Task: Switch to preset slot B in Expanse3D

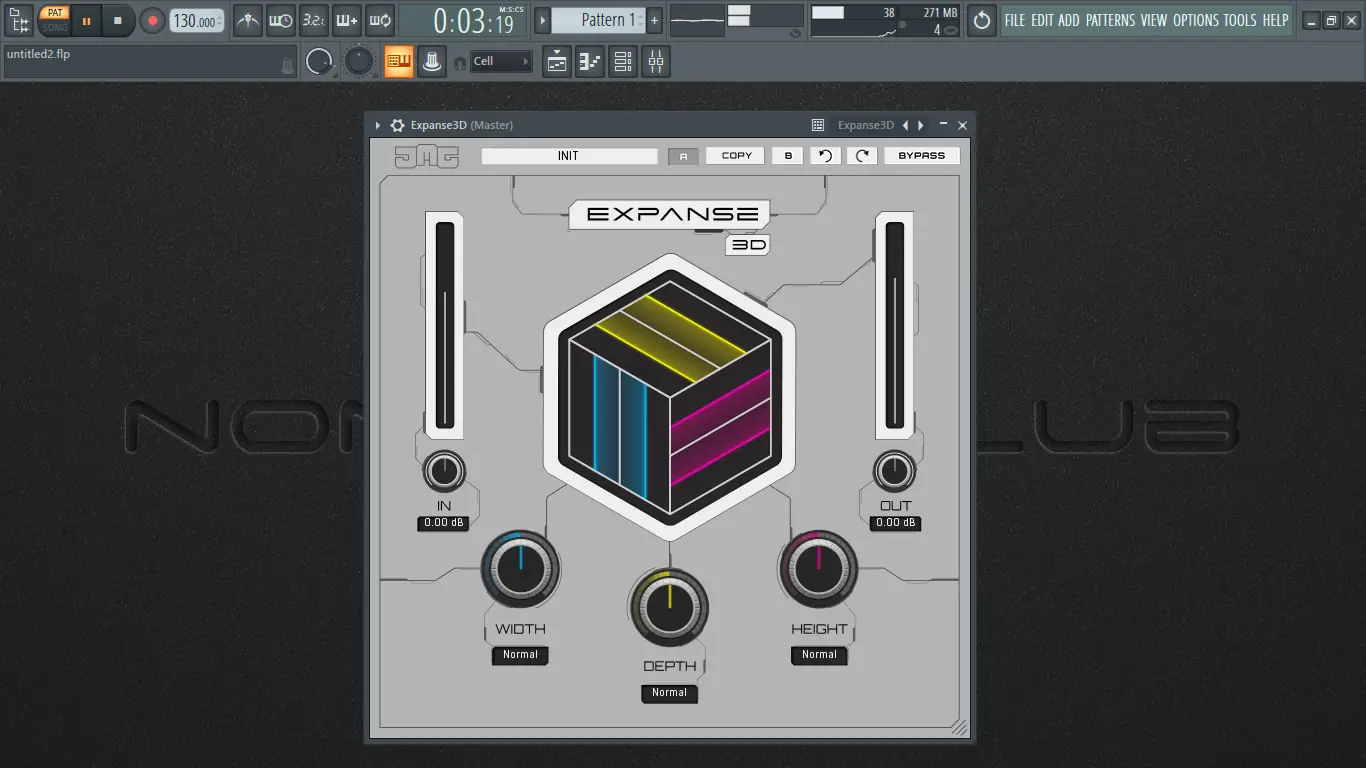Action: coord(787,155)
